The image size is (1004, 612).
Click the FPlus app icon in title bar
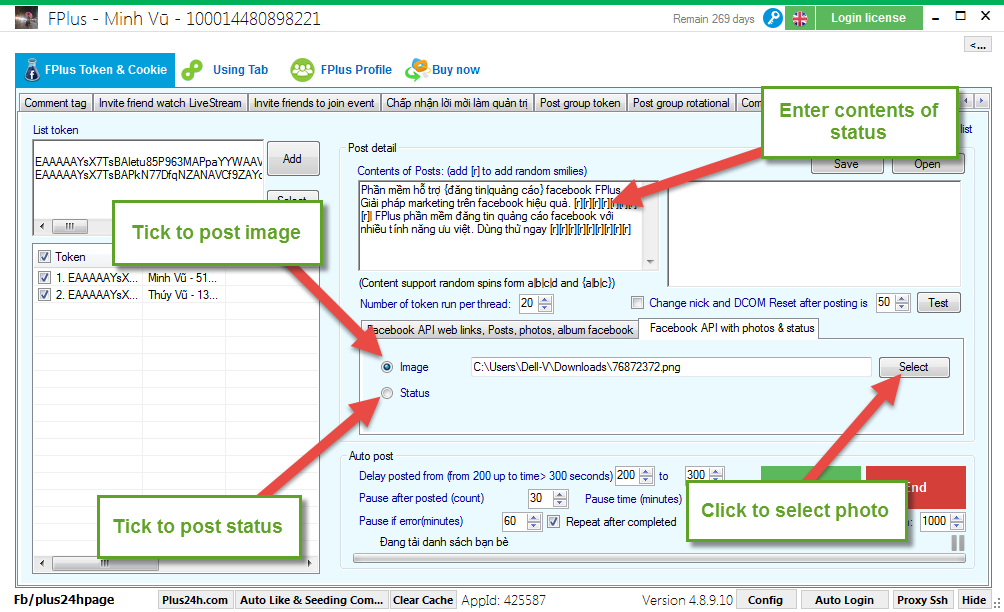tap(26, 18)
